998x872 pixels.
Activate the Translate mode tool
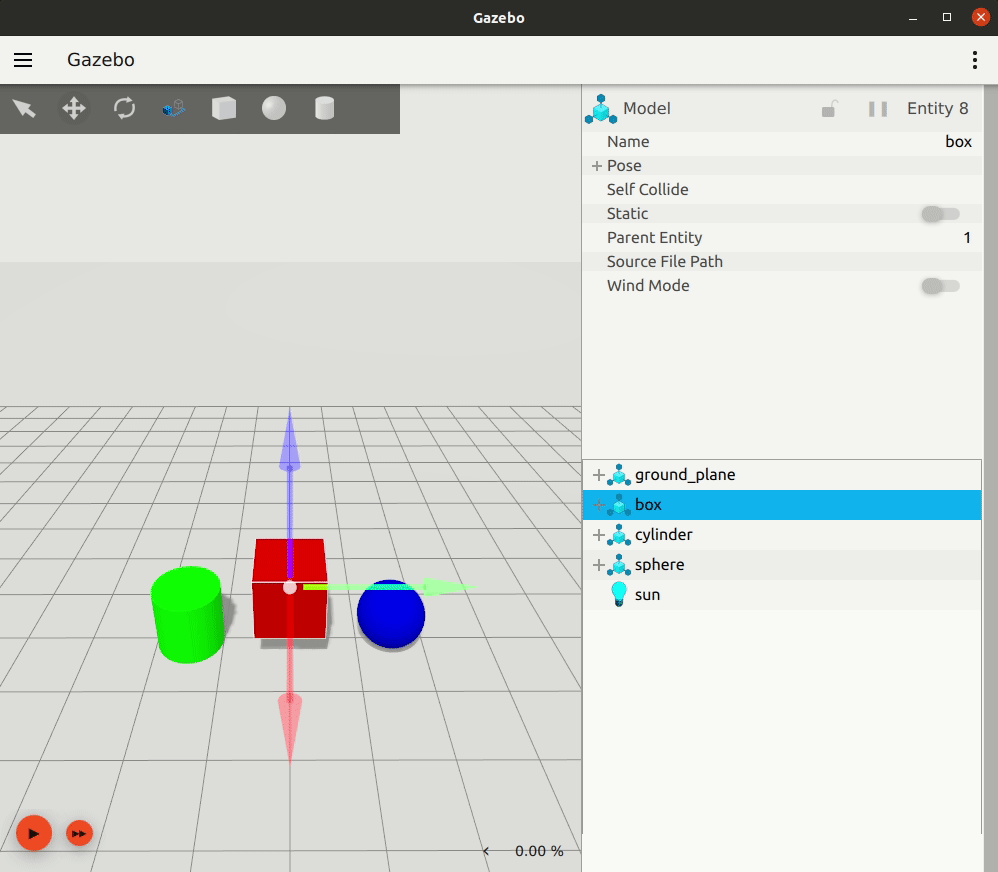tap(74, 108)
